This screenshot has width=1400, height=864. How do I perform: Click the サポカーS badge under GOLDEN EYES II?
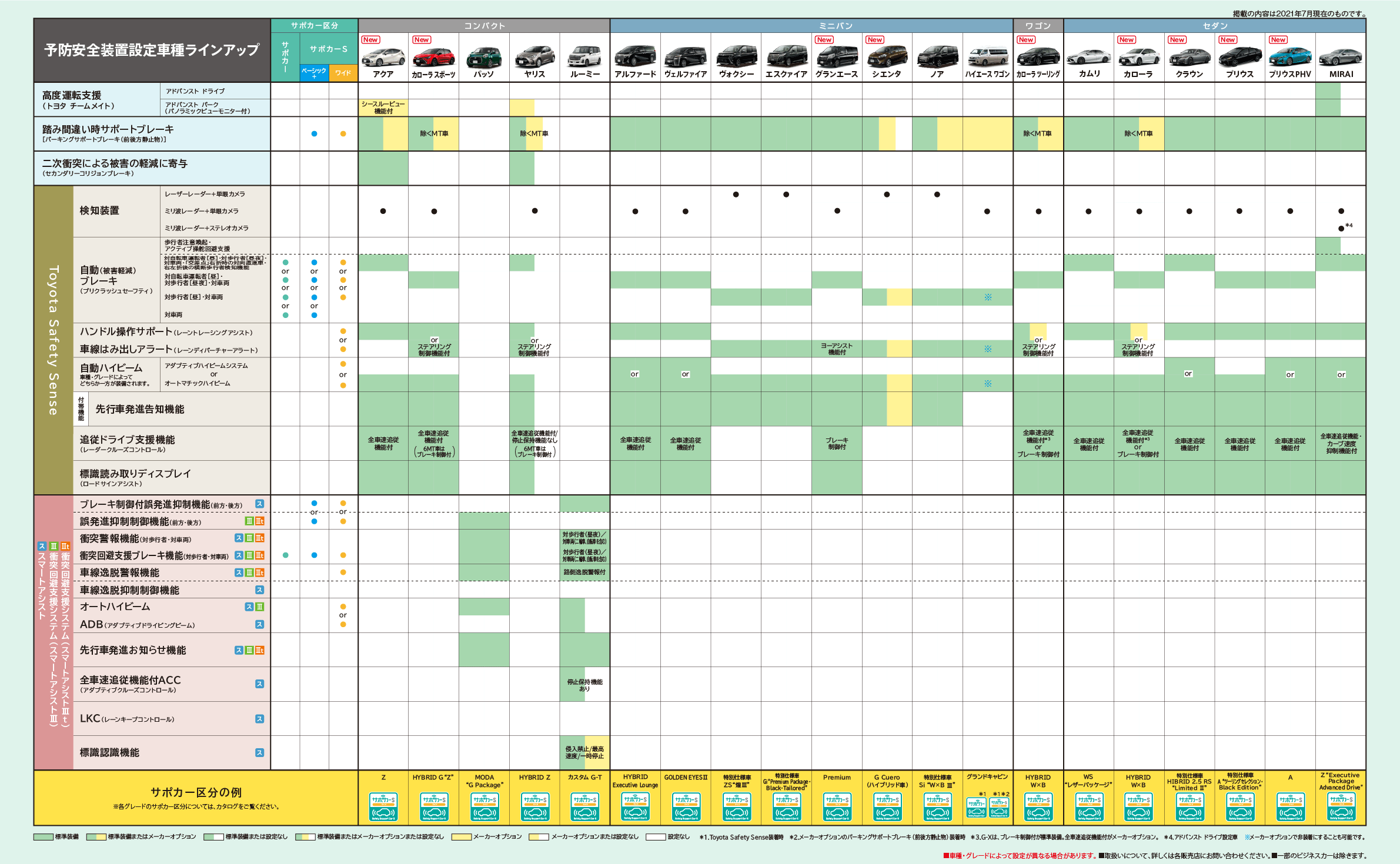(686, 806)
